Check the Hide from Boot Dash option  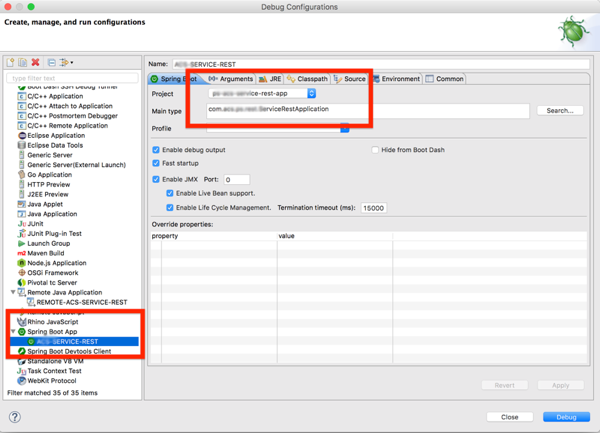pyautogui.click(x=375, y=150)
